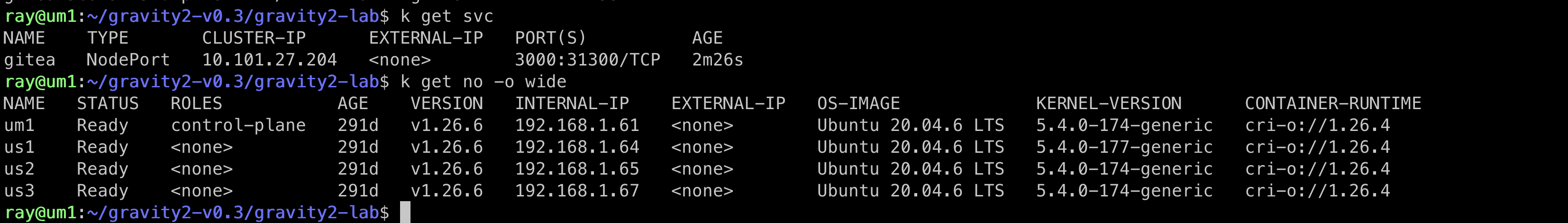Click the ROLES column header

(196, 103)
